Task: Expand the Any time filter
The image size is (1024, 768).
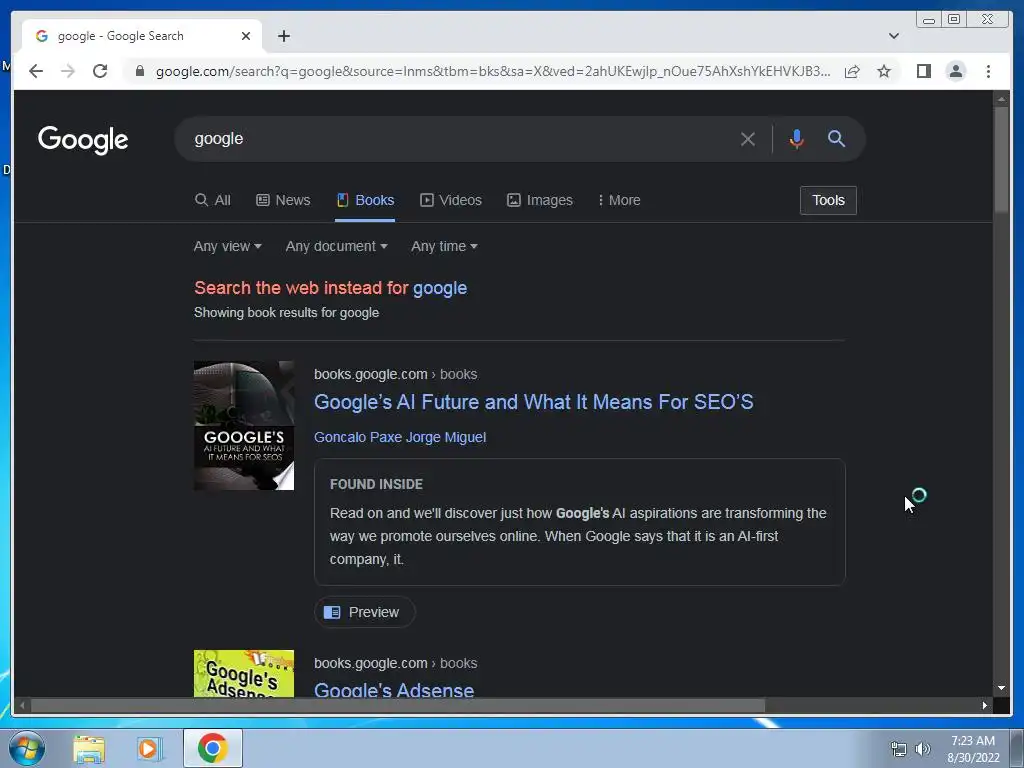Action: pyautogui.click(x=444, y=246)
